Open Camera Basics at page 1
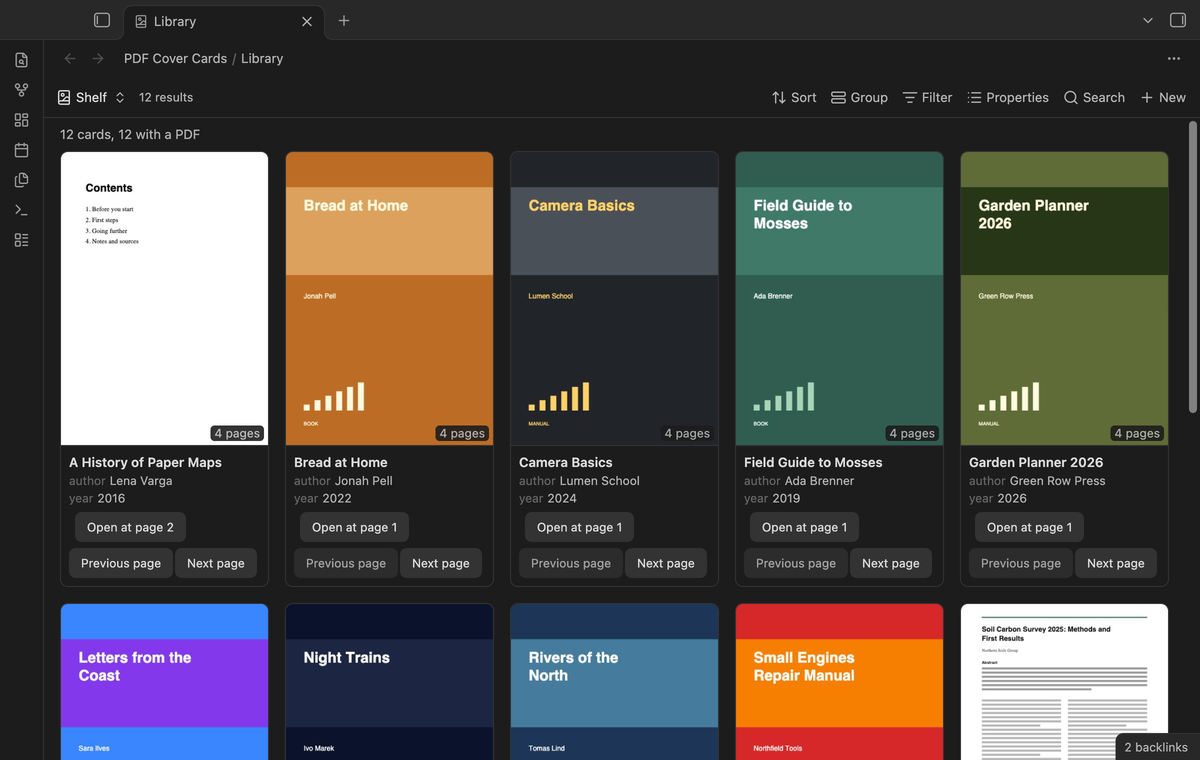 coord(579,527)
